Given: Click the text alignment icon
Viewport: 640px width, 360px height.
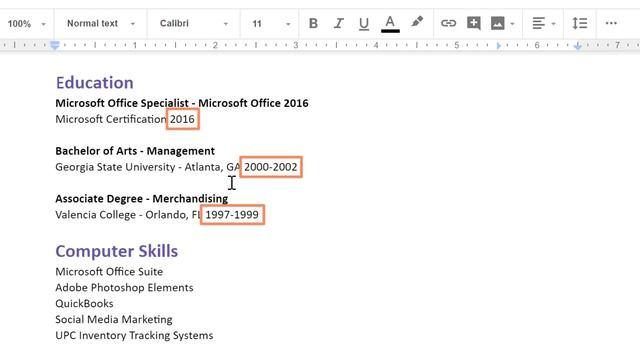Looking at the screenshot, I should point(538,23).
